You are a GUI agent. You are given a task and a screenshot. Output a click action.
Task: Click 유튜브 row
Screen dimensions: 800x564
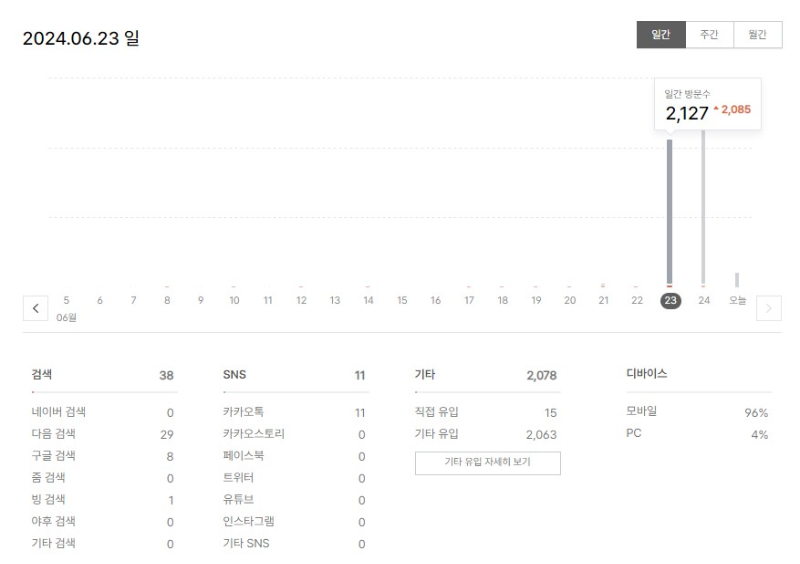click(x=294, y=500)
